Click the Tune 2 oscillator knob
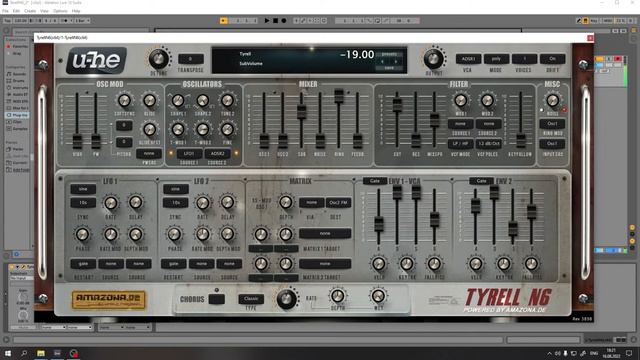 click(x=227, y=100)
